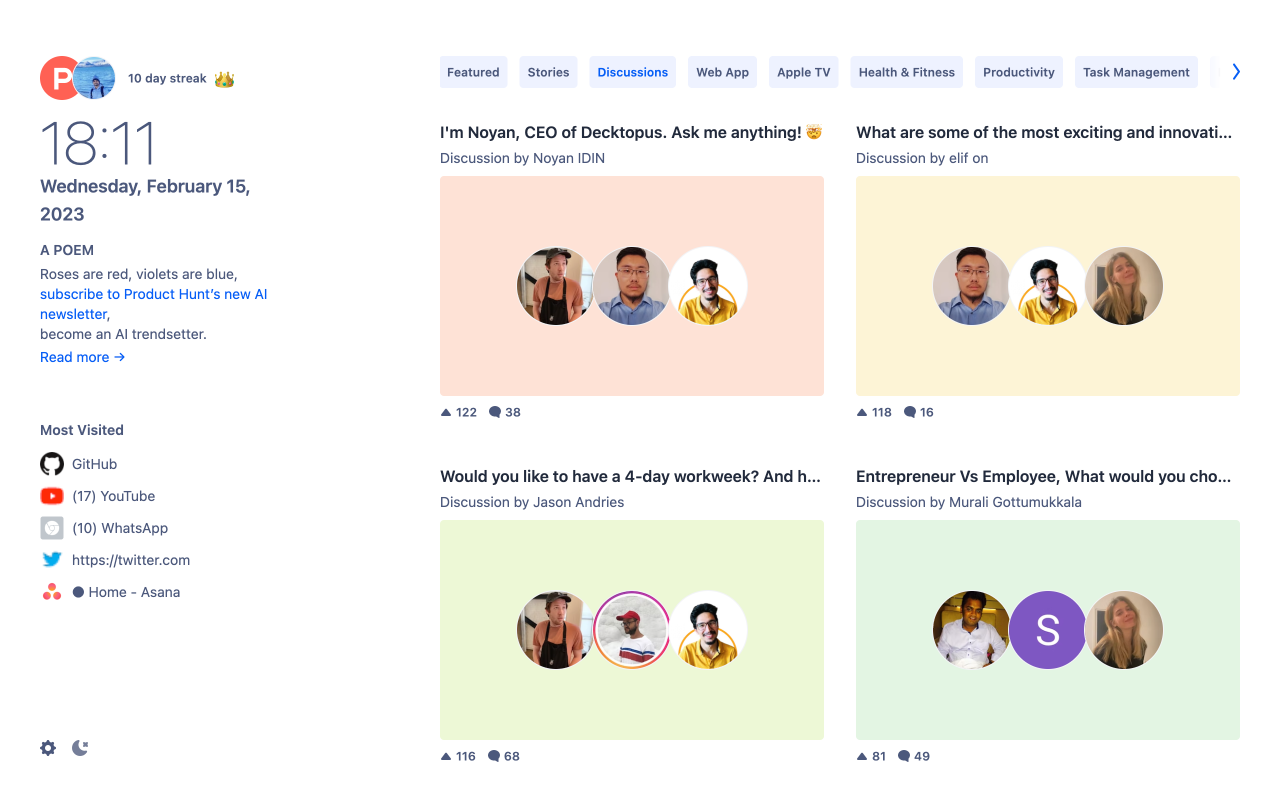Open the 4-day workweek discussion title
The width and height of the screenshot is (1280, 800).
pos(630,476)
